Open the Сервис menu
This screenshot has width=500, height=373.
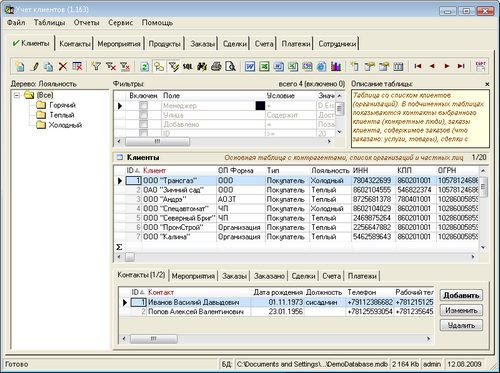click(x=120, y=23)
